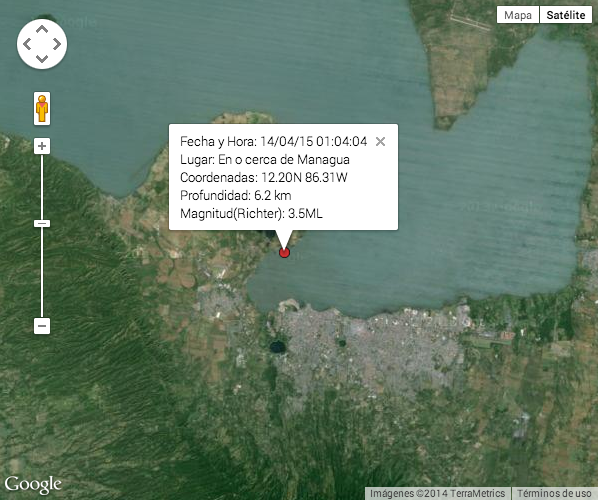The width and height of the screenshot is (598, 501).
Task: Click the zoom slider handle
Action: [x=42, y=223]
